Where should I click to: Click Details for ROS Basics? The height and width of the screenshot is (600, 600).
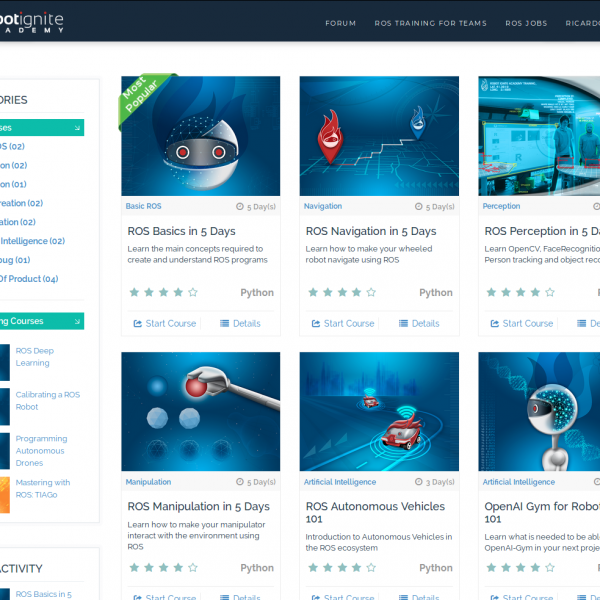pyautogui.click(x=240, y=323)
